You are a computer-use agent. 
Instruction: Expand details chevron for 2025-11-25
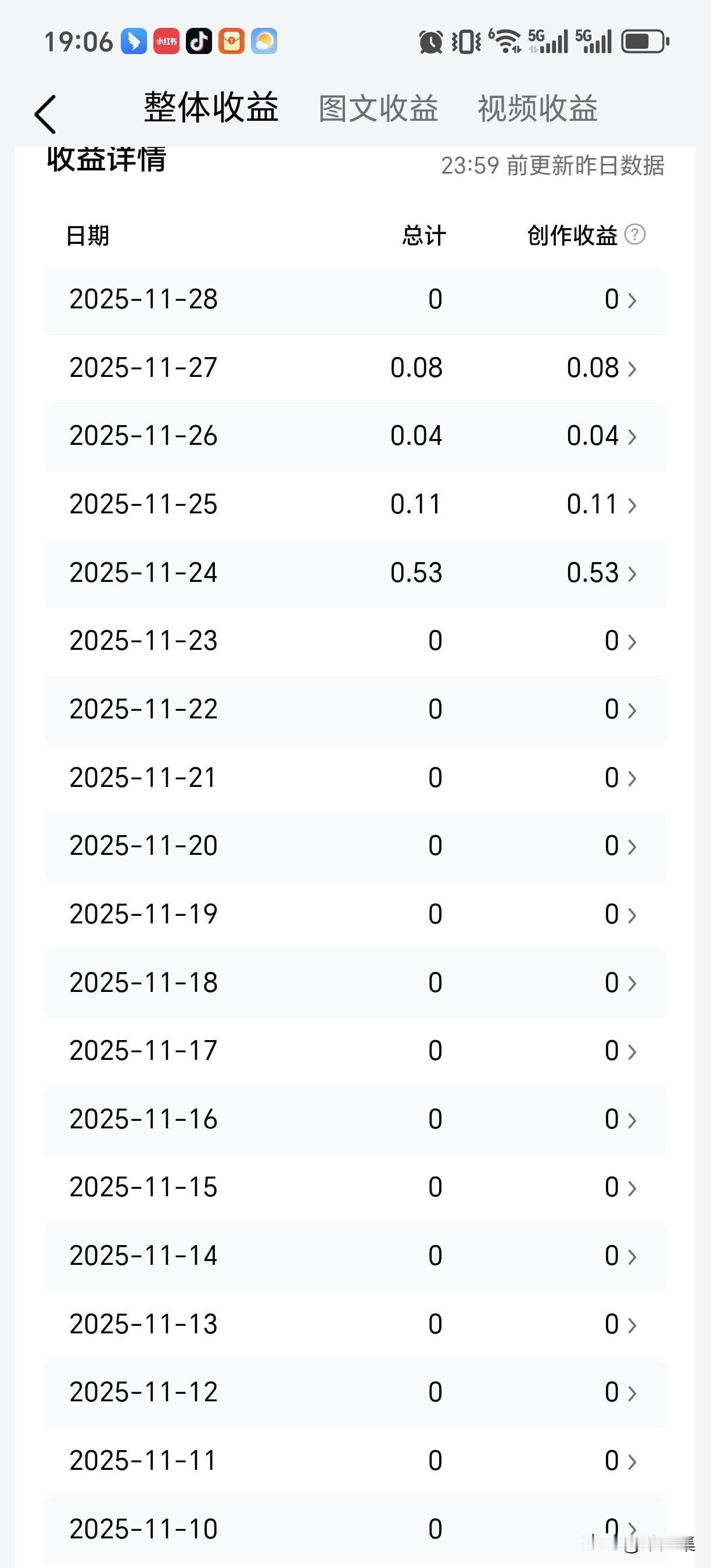pyautogui.click(x=632, y=505)
